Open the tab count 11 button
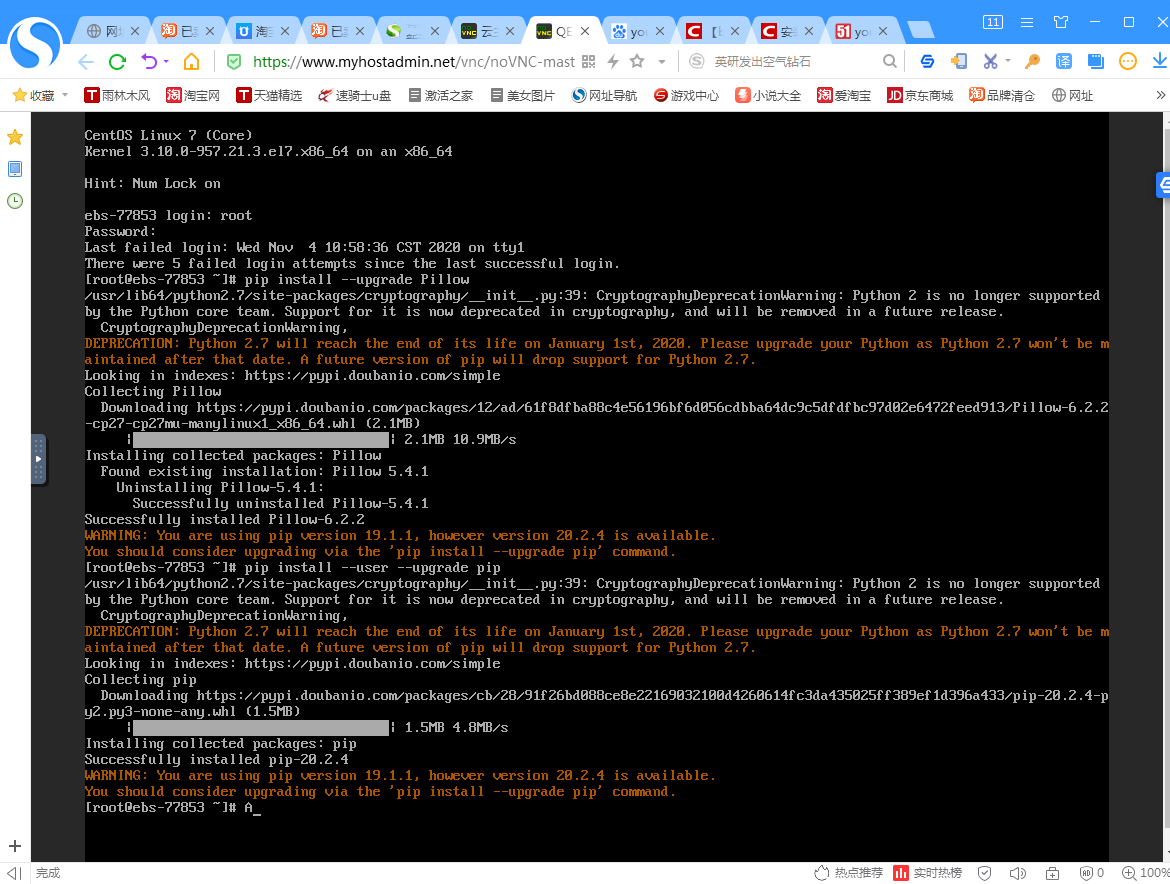 (992, 22)
